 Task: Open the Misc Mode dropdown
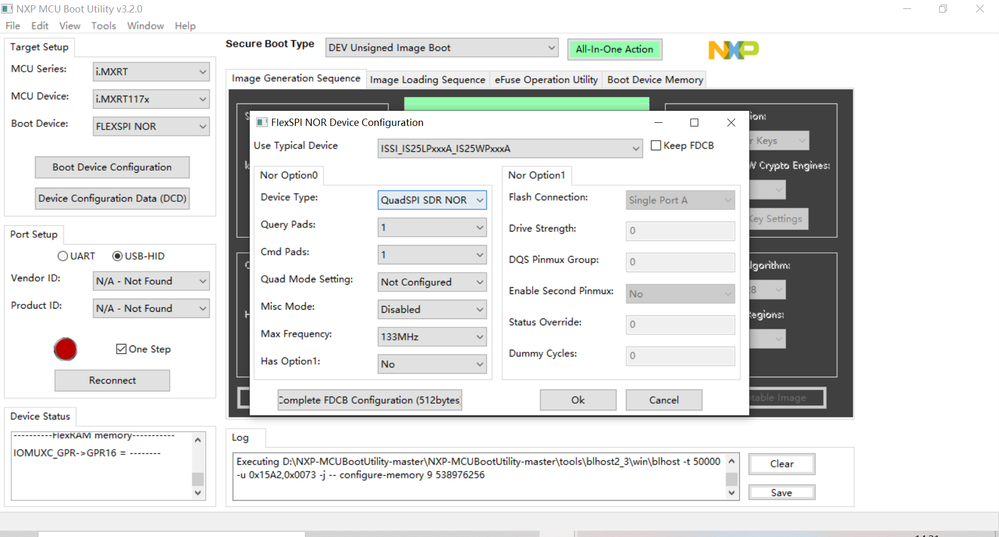point(432,310)
